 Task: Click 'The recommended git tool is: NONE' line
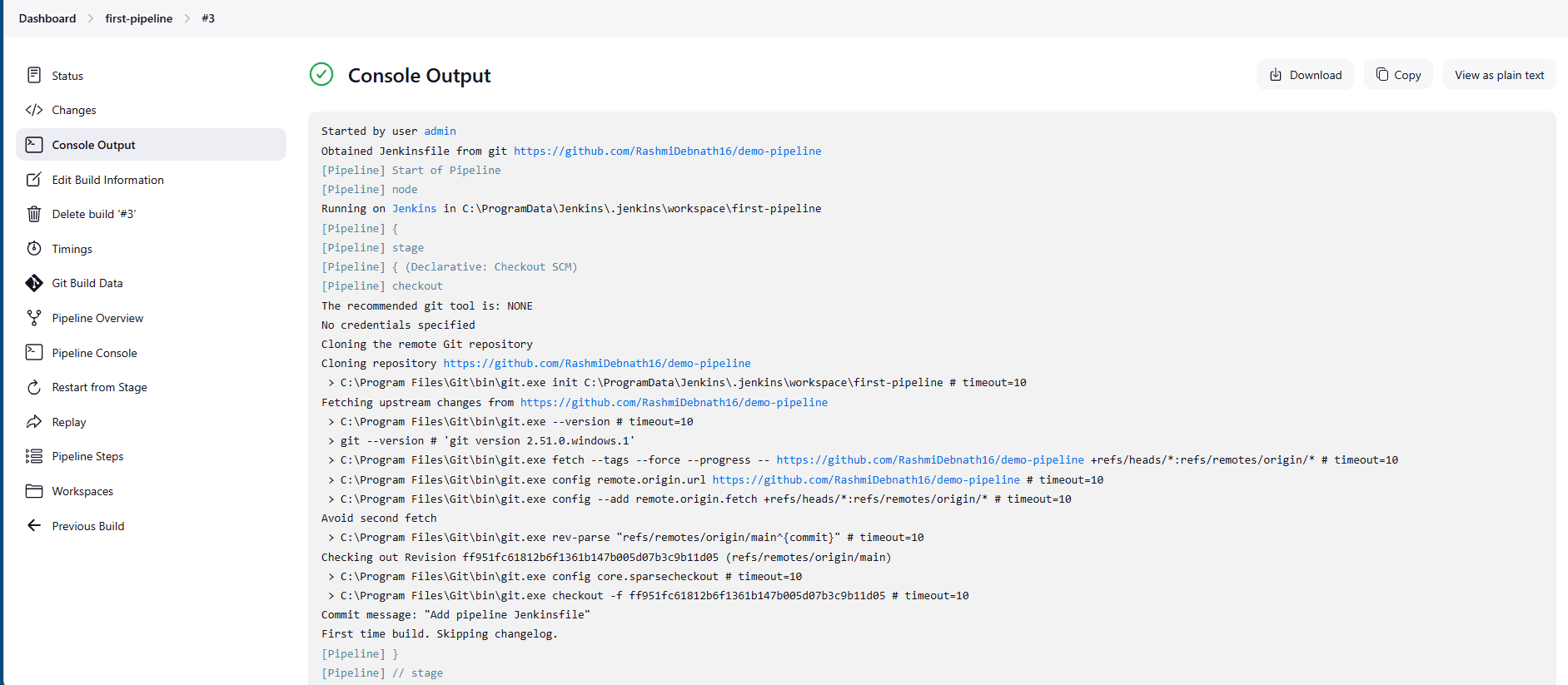coord(427,305)
